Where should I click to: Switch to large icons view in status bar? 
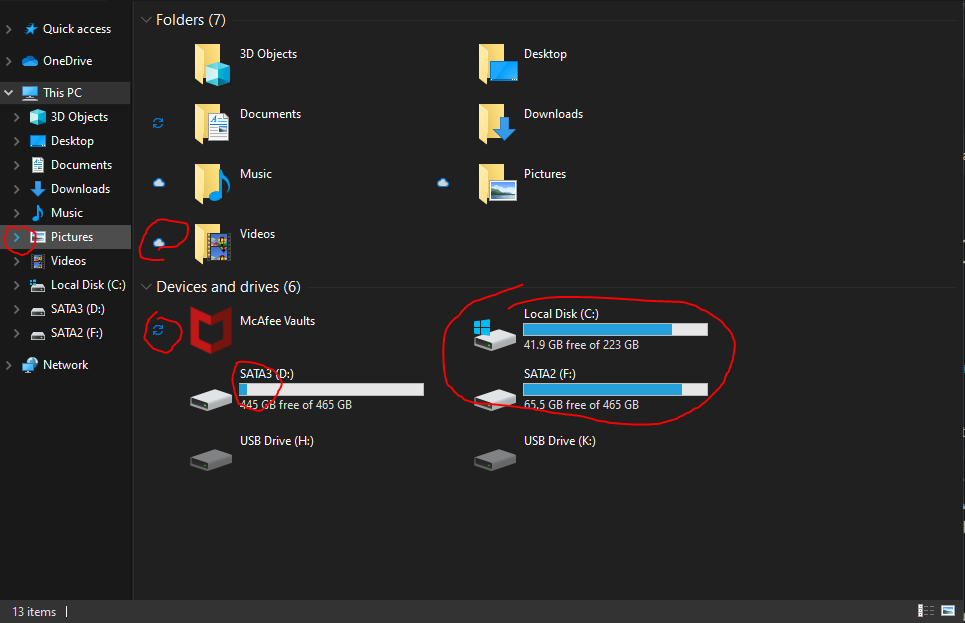(x=948, y=611)
